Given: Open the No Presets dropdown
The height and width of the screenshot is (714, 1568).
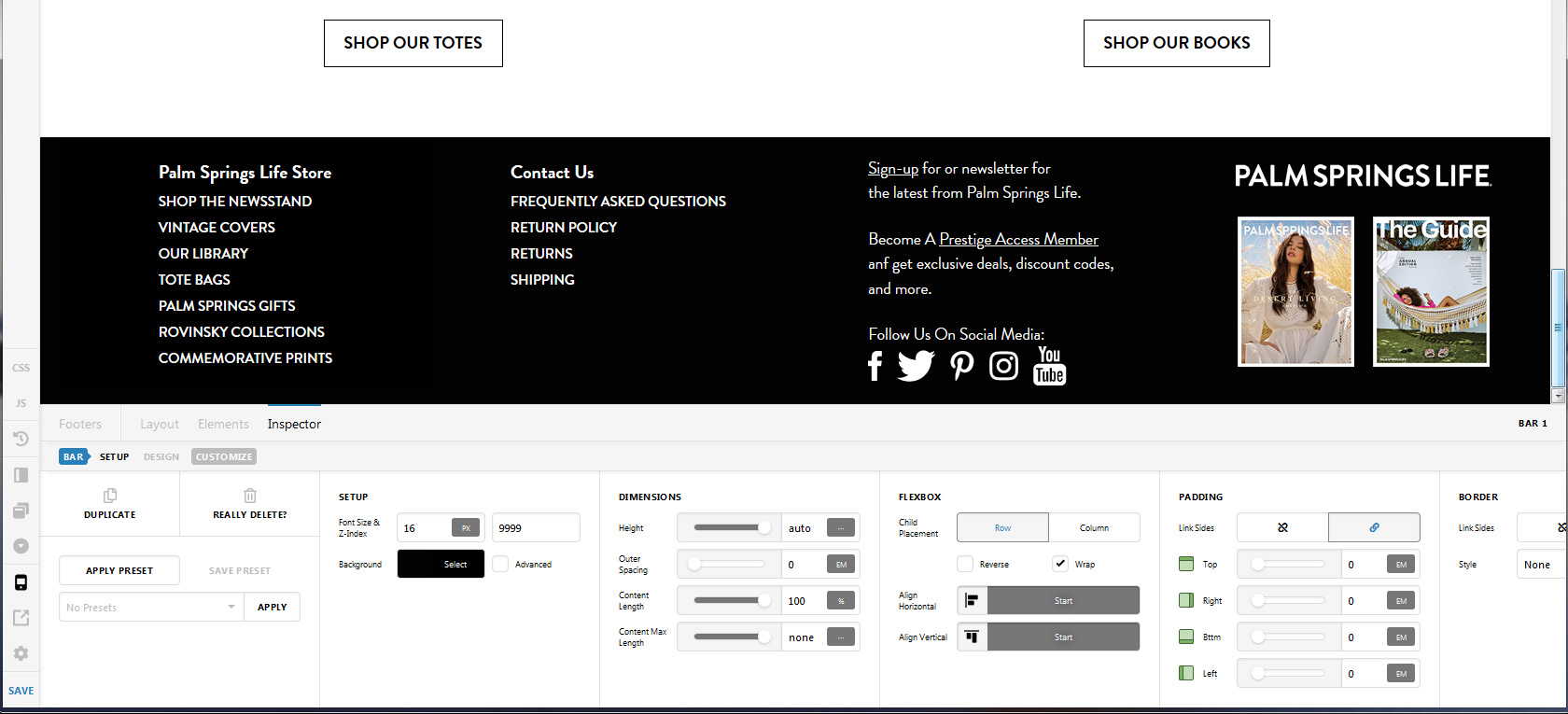Looking at the screenshot, I should pos(151,607).
